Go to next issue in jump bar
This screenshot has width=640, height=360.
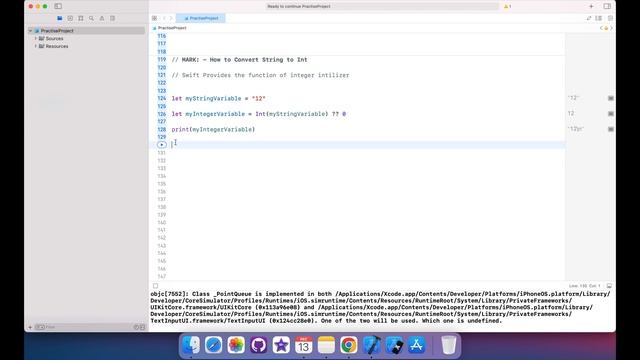click(611, 28)
